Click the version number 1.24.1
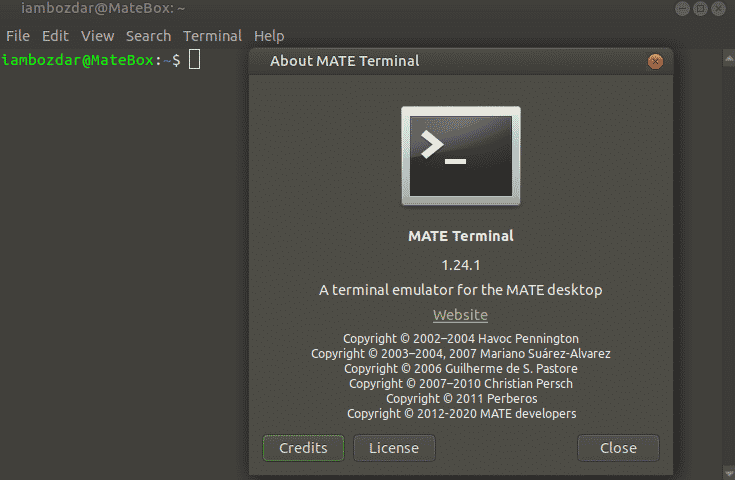 pyautogui.click(x=461, y=265)
